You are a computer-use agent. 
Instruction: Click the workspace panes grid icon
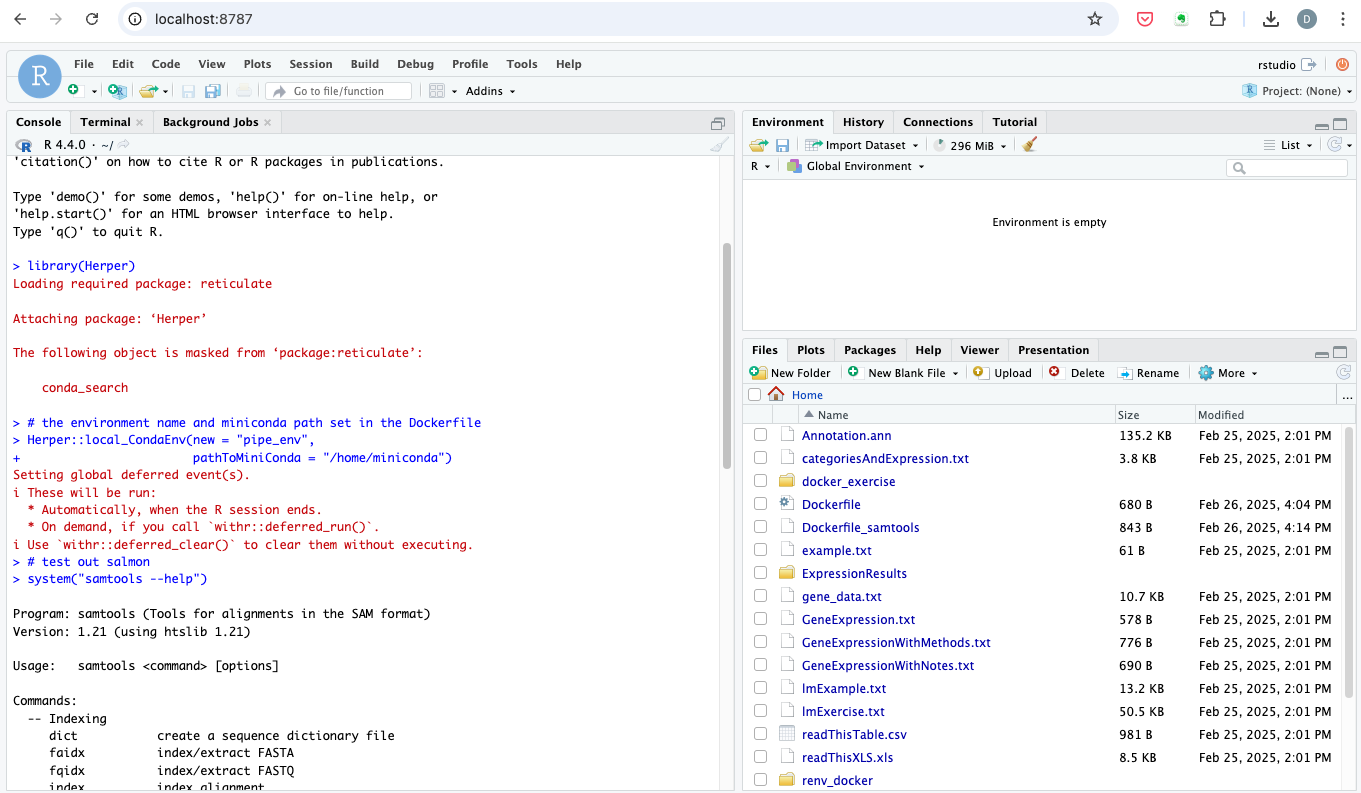[x=436, y=91]
